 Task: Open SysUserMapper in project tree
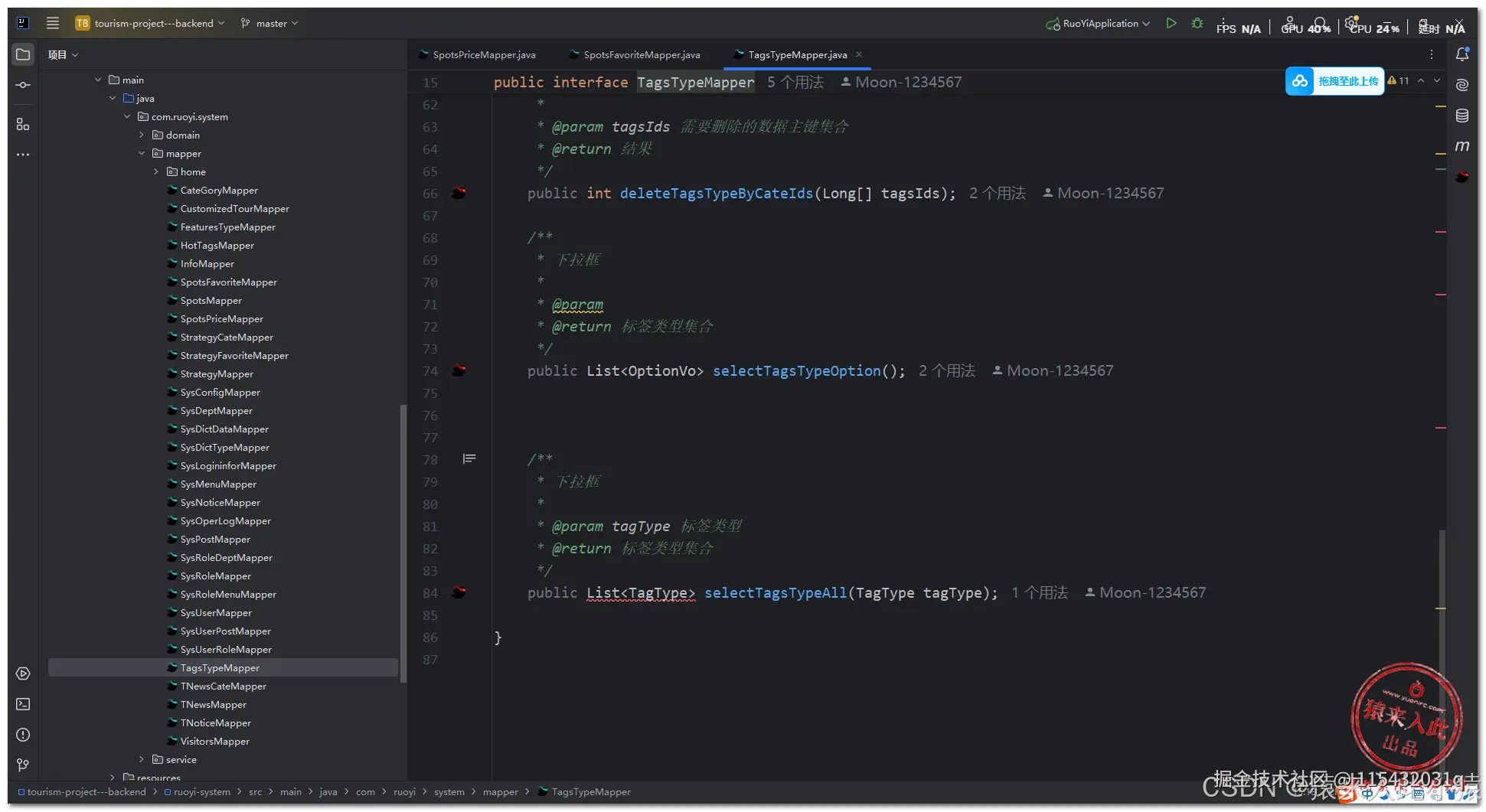point(216,612)
